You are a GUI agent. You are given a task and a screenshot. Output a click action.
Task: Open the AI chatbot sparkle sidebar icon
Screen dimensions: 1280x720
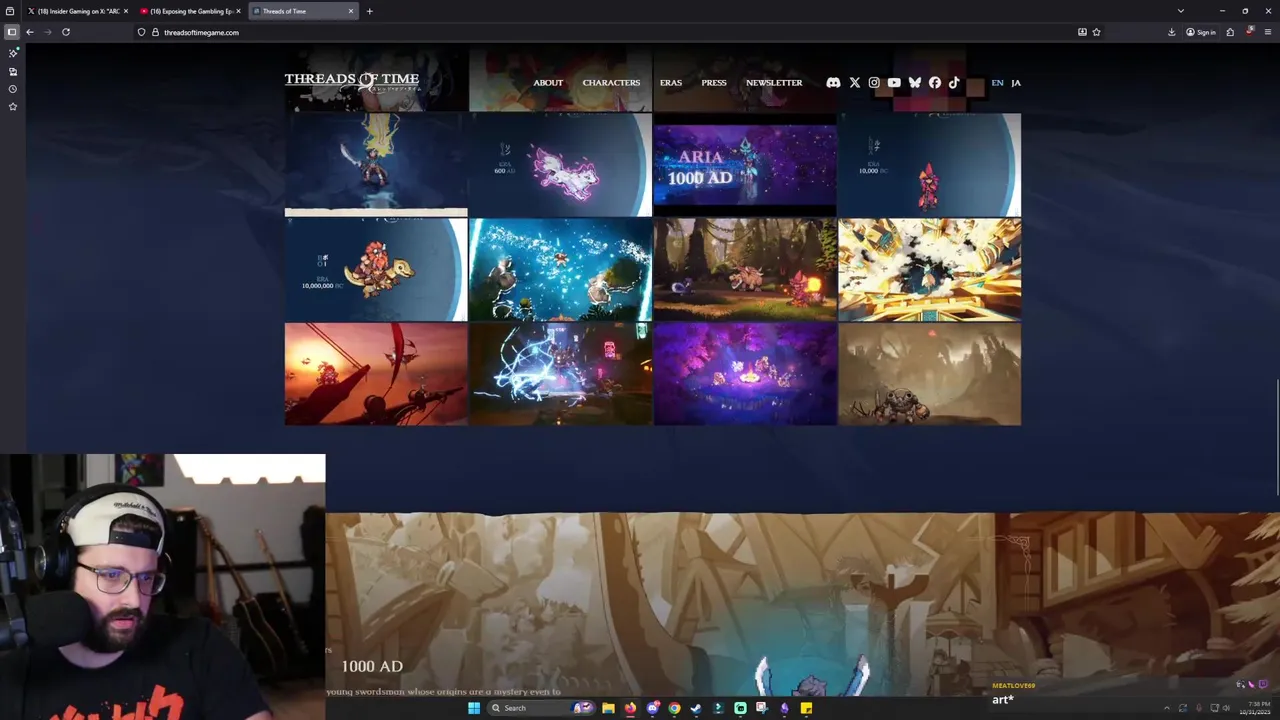pos(12,53)
